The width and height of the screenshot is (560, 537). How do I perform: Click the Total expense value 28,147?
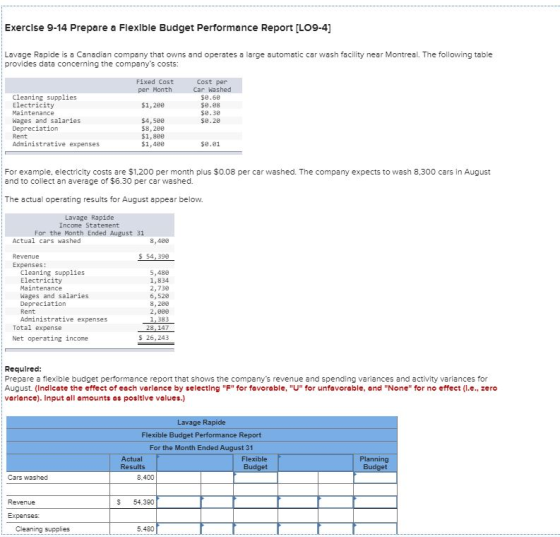158,328
